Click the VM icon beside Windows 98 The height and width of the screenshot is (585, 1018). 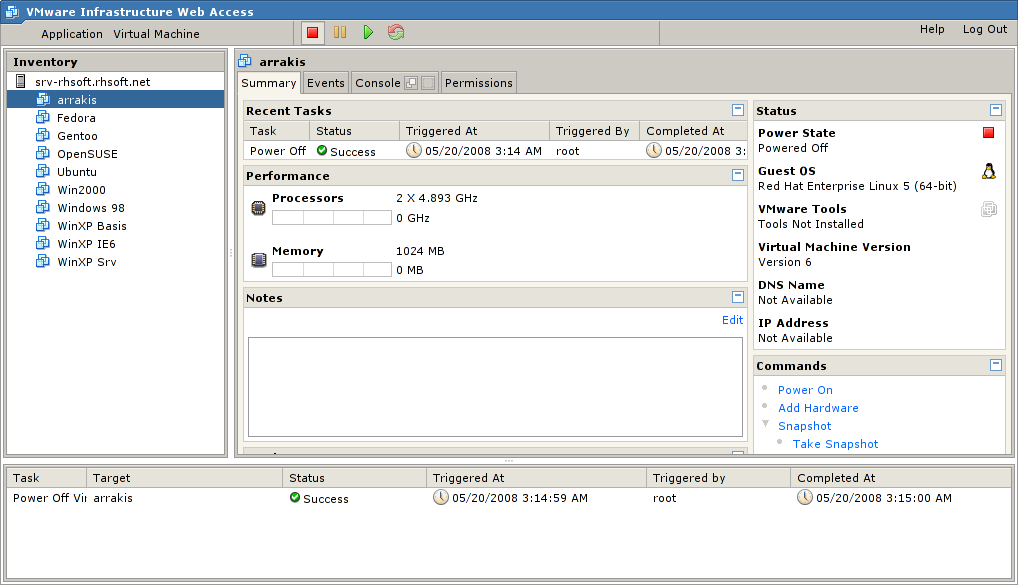click(43, 208)
